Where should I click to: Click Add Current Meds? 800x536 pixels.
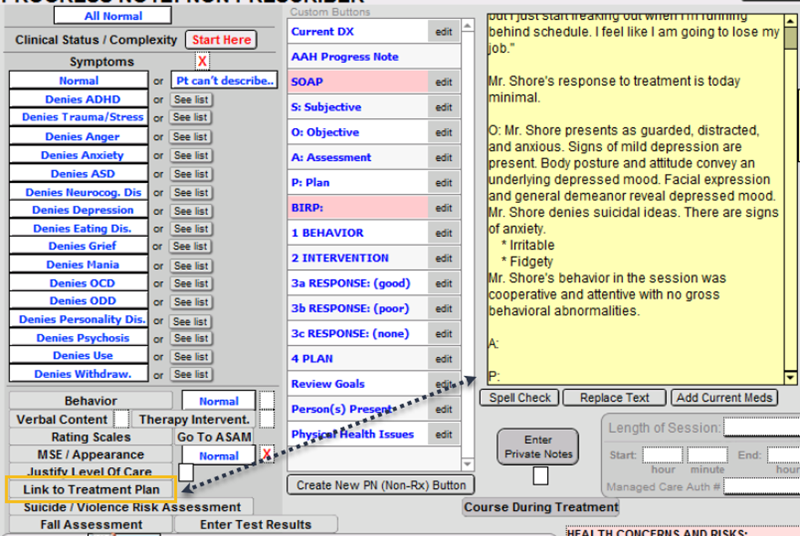point(723,398)
